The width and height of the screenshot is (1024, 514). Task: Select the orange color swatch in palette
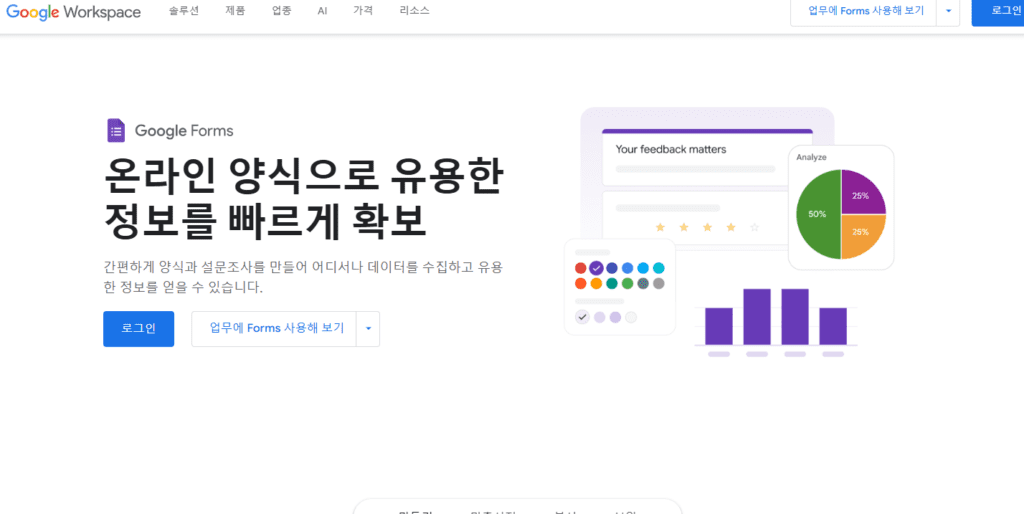pos(596,283)
